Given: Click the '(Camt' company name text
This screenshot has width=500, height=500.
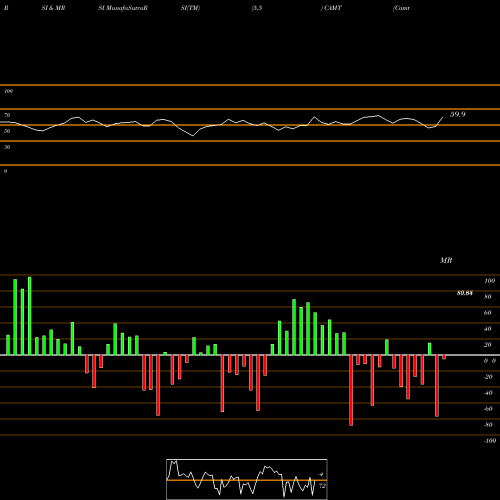Looking at the screenshot, I should [401, 8].
